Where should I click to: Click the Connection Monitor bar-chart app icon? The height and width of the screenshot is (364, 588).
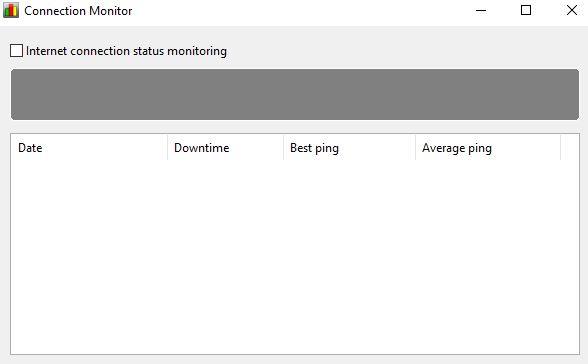pyautogui.click(x=11, y=10)
